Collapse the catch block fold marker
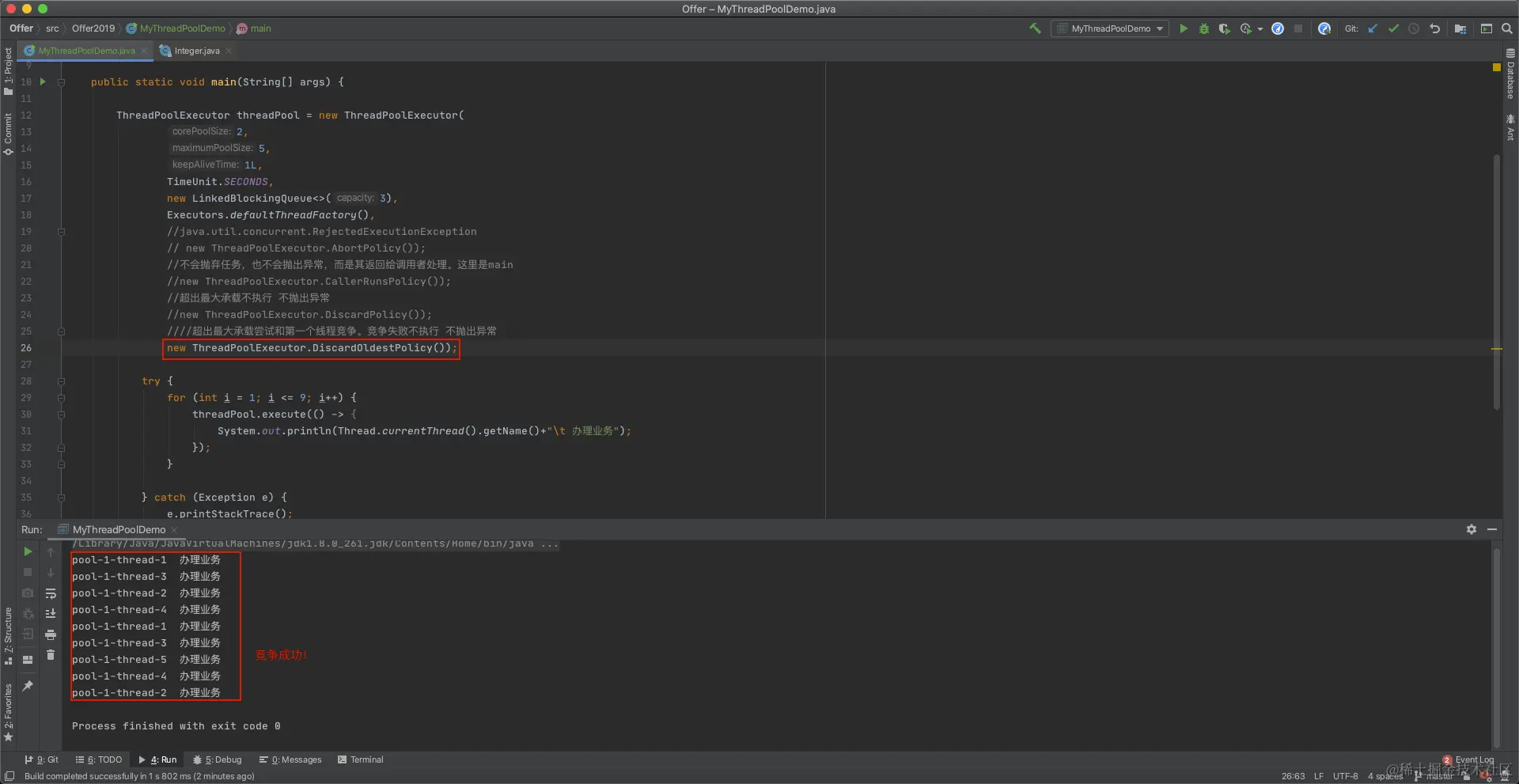The width and height of the screenshot is (1519, 784). [x=61, y=498]
